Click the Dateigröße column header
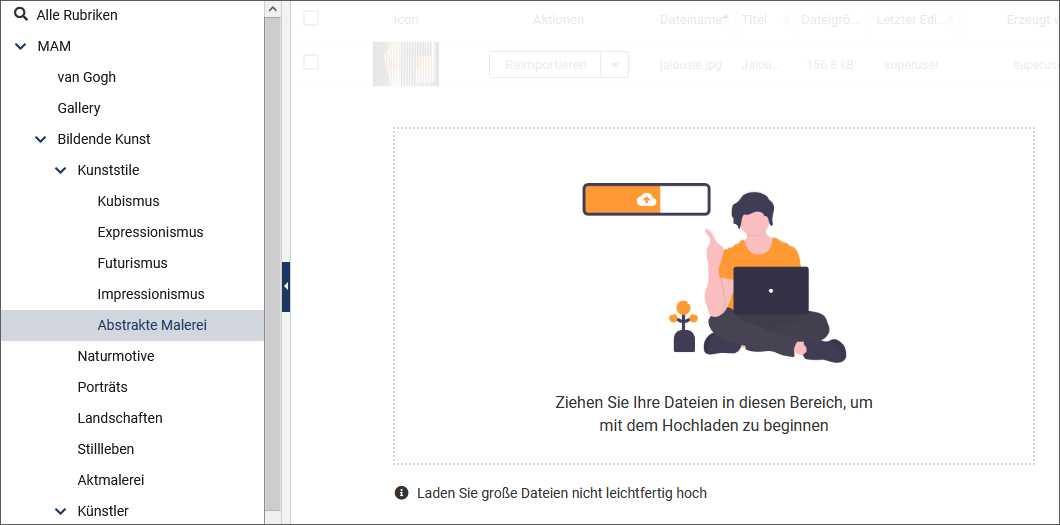1060x525 pixels. pyautogui.click(x=827, y=20)
